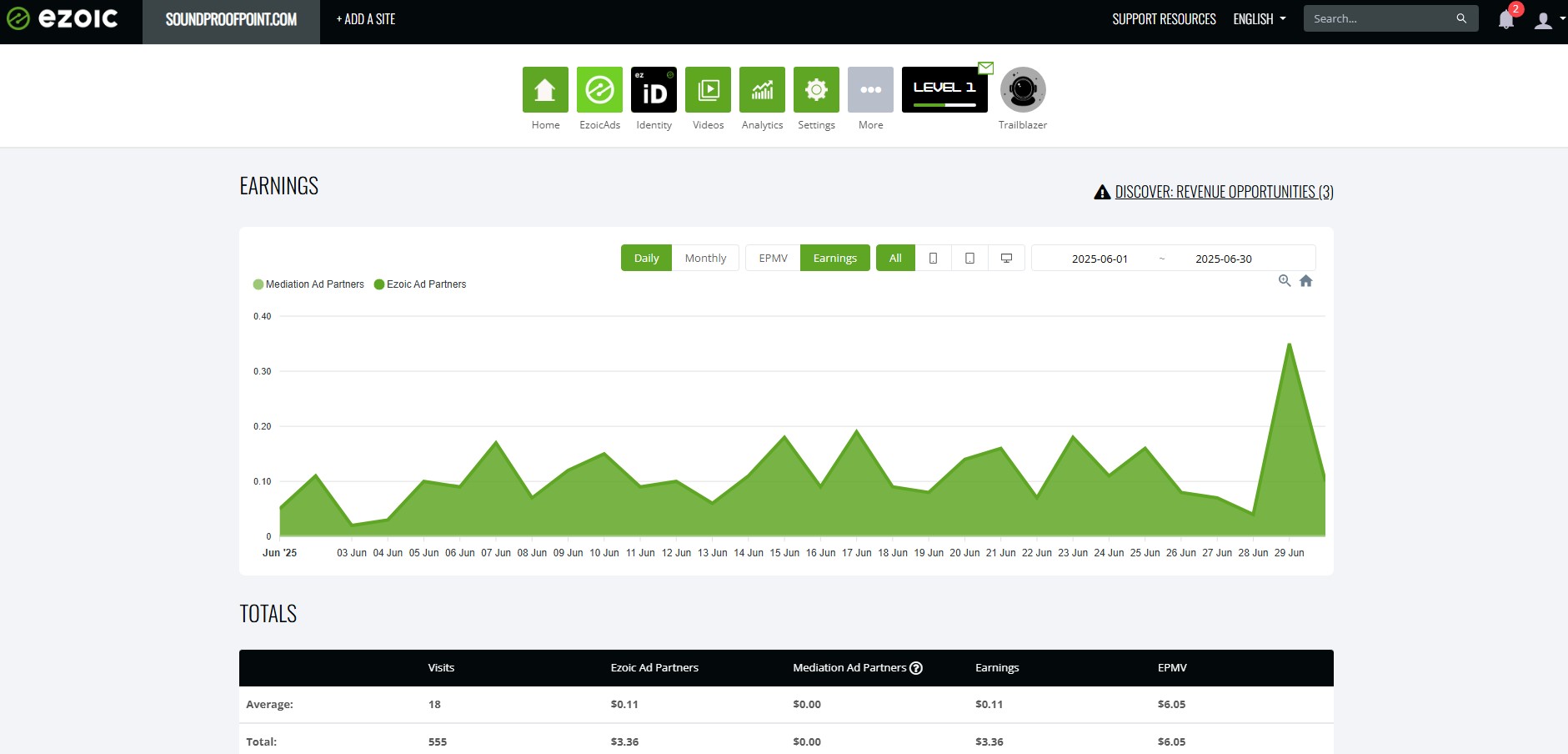Click the Ezoic Ad Partners column header
This screenshot has width=1568, height=754.
[x=654, y=667]
